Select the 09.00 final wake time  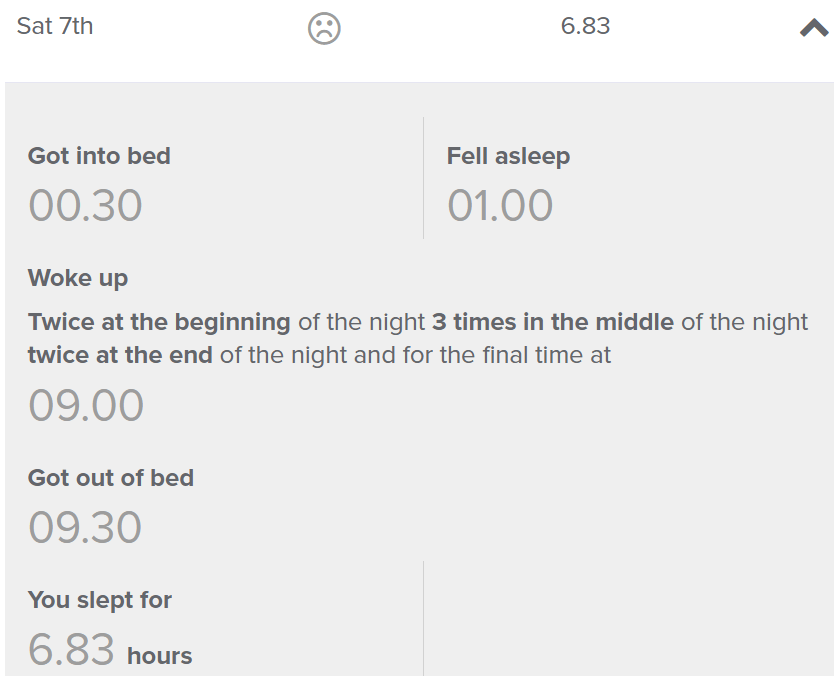pyautogui.click(x=86, y=406)
